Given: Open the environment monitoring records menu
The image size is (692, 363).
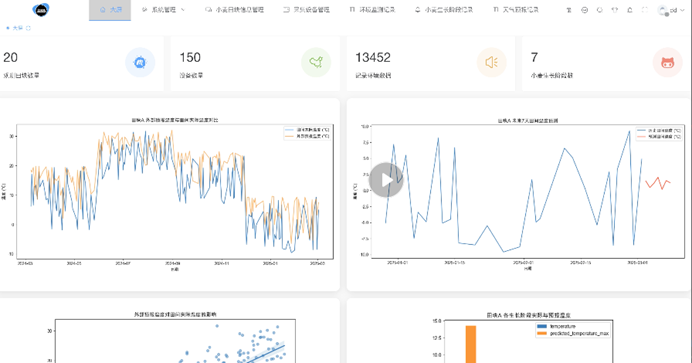Looking at the screenshot, I should 372,10.
